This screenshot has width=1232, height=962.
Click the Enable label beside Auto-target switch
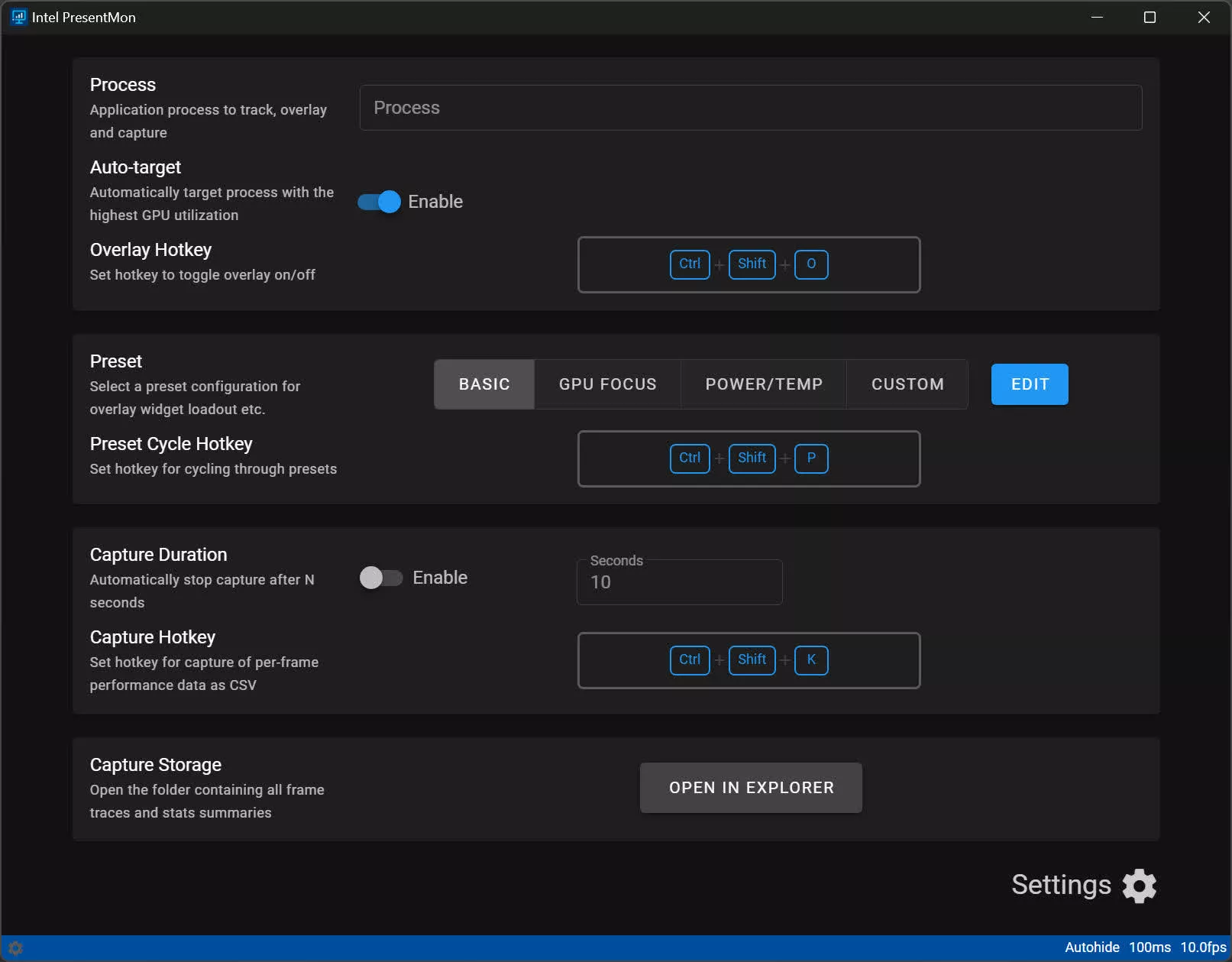point(435,202)
